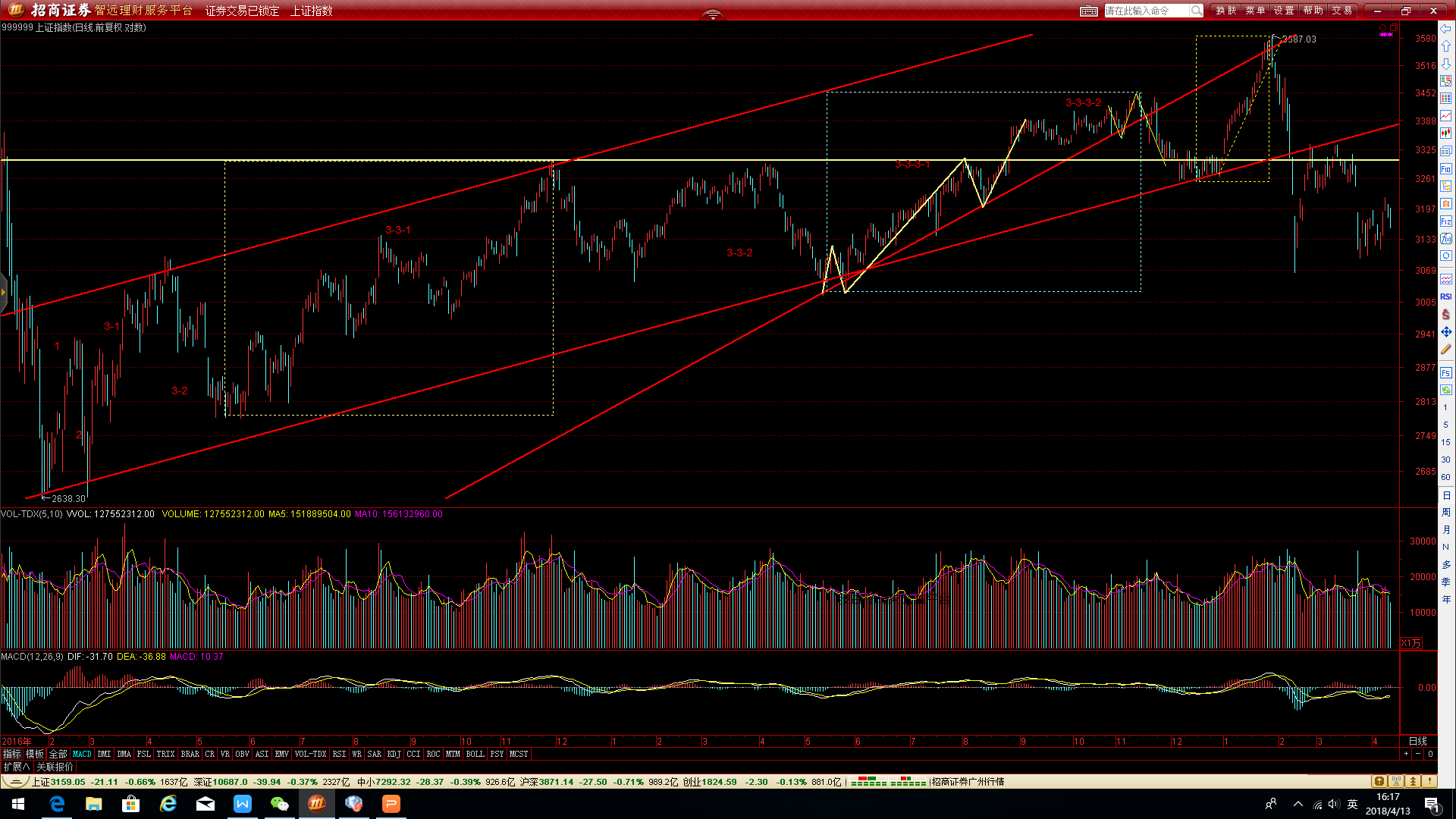The width and height of the screenshot is (1456, 819).
Task: Expand the 扩展 panel toggle
Action: click(x=17, y=767)
